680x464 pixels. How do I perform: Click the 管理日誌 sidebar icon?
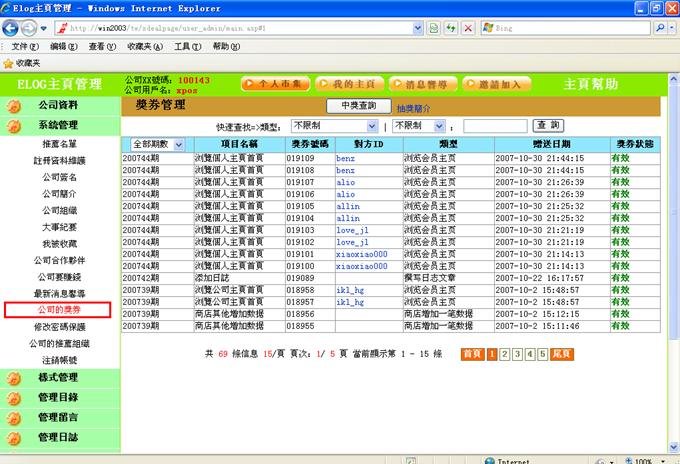pos(15,438)
